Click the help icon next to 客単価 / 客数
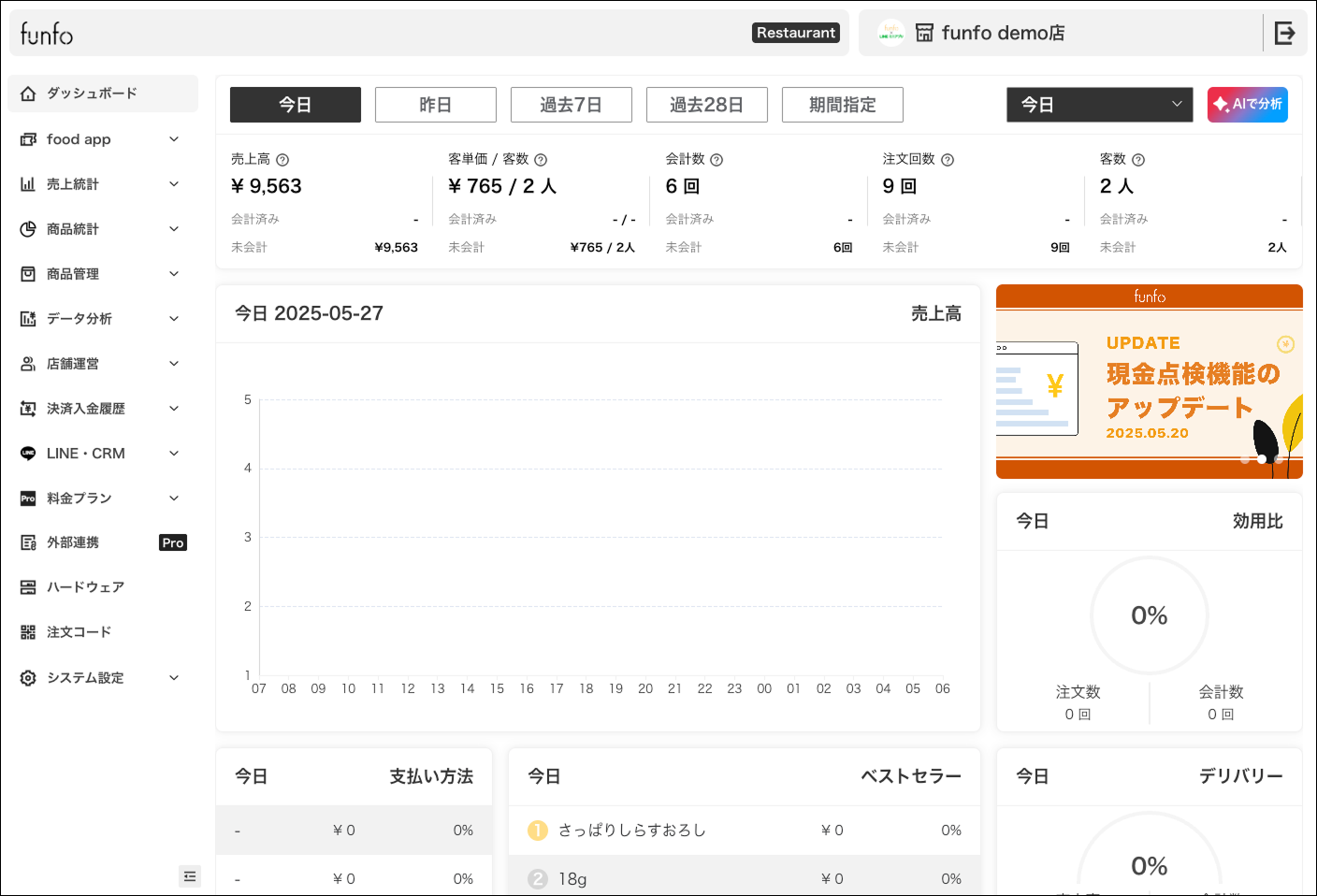This screenshot has height=896, width=1317. pos(541,160)
